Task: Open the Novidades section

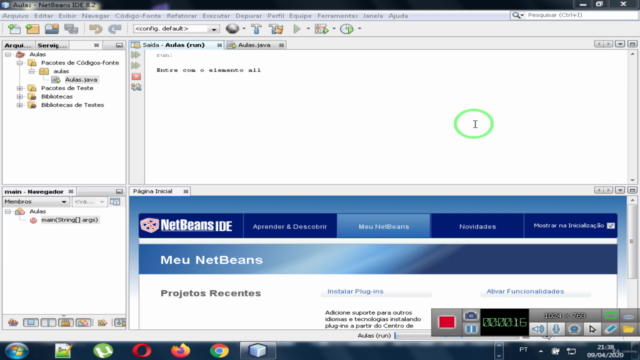Action: tap(478, 226)
